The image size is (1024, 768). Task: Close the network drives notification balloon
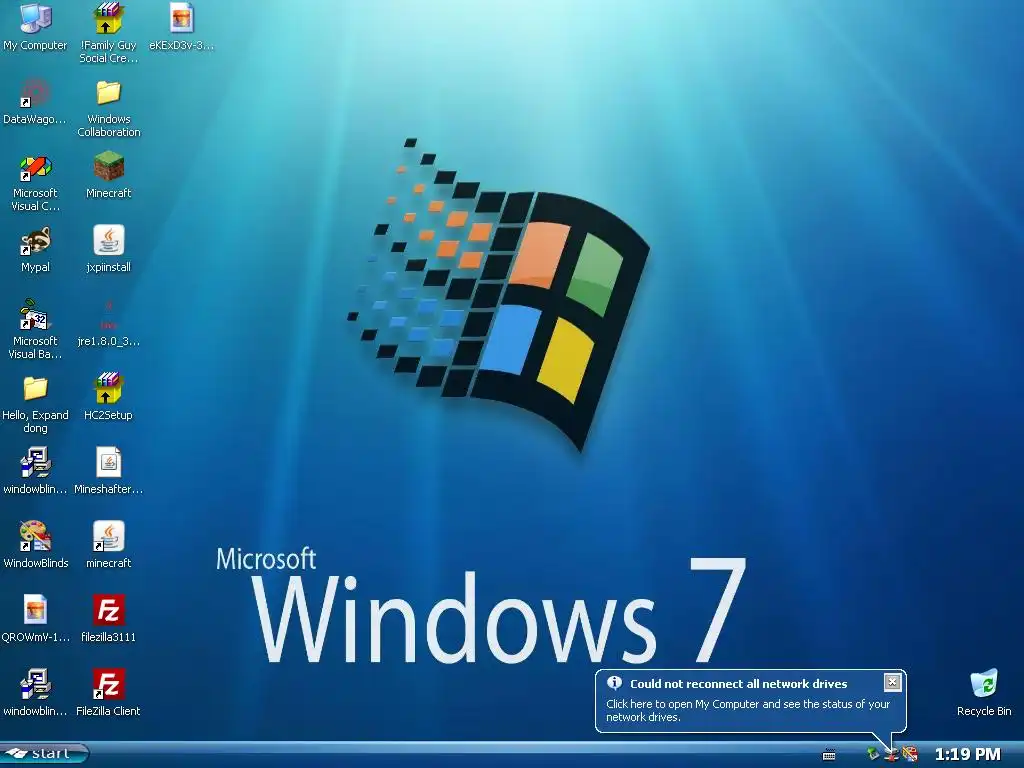click(x=892, y=682)
